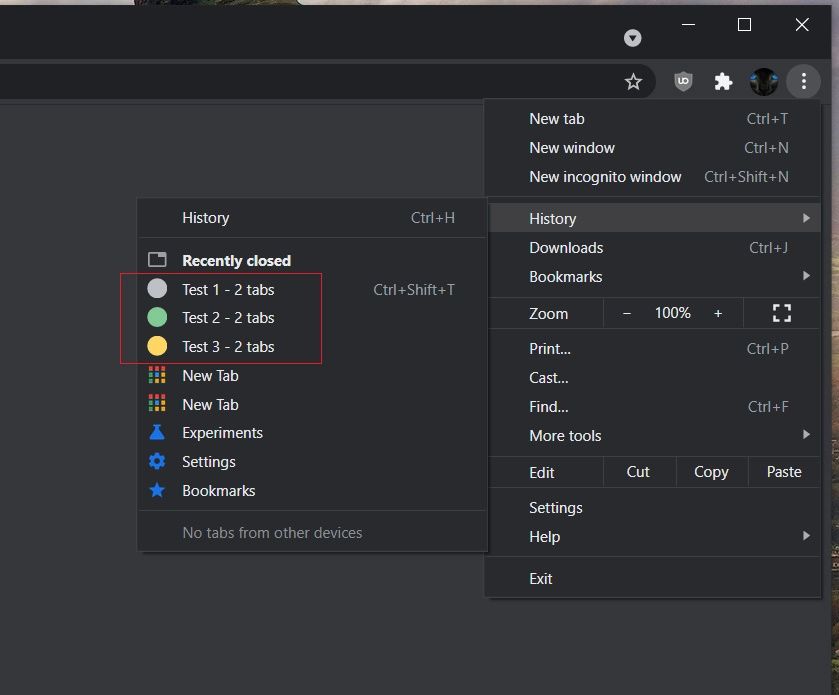Click the three-dot Chrome menu button
Viewport: 839px width, 695px height.
coord(803,82)
